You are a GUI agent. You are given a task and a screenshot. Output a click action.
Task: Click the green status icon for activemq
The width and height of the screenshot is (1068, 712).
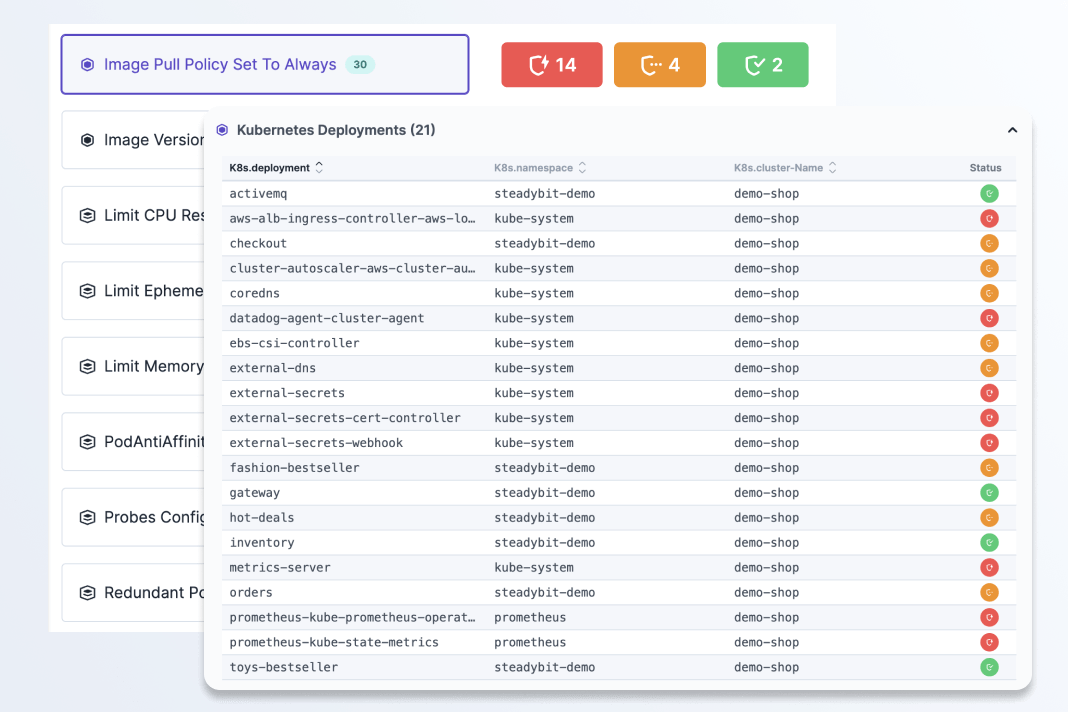pos(989,194)
